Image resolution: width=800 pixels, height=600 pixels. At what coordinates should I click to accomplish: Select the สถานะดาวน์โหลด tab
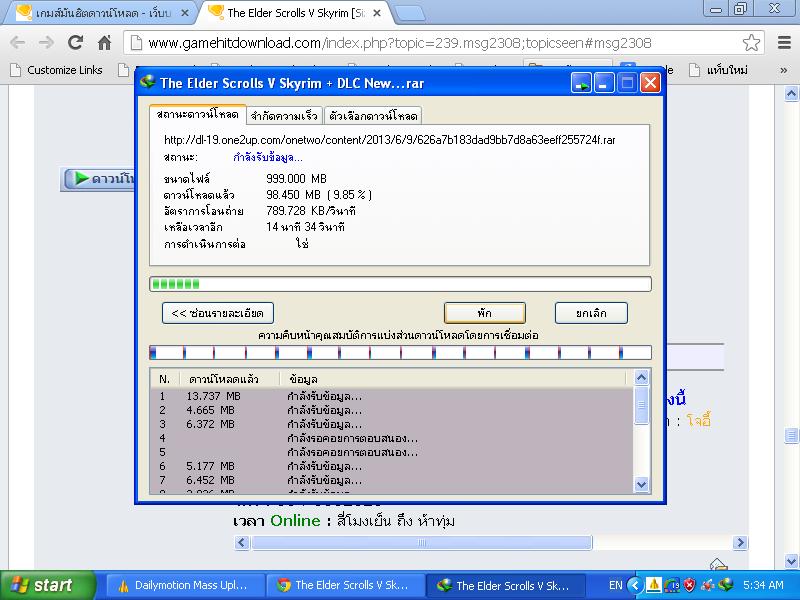point(198,114)
